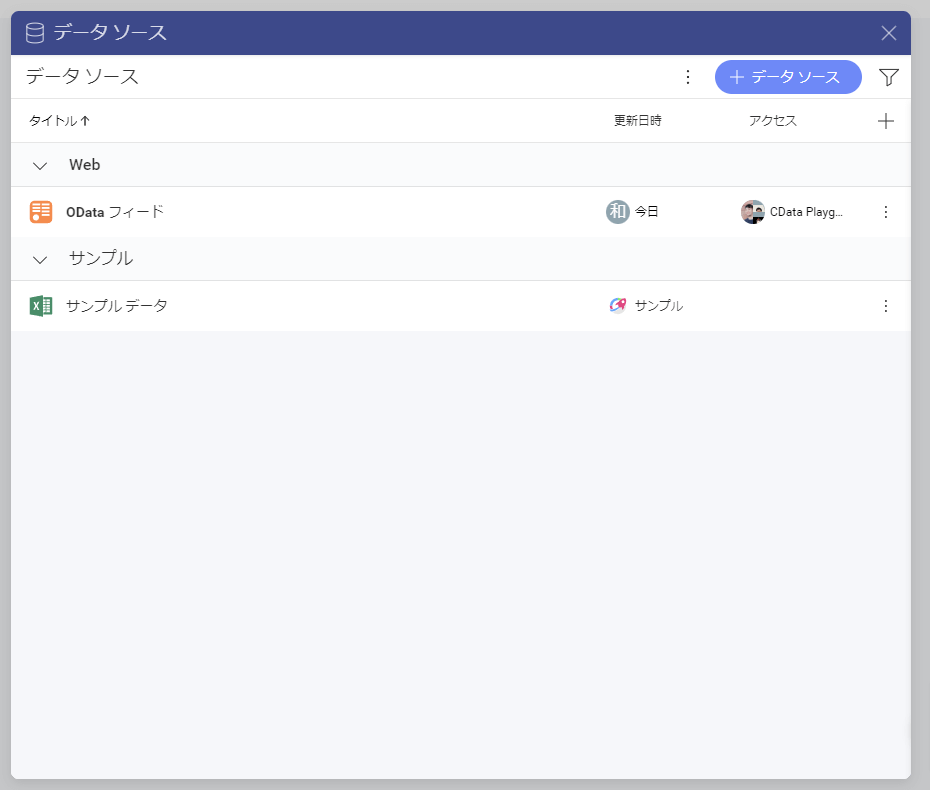The height and width of the screenshot is (790, 930).
Task: Collapse the サンプル group
Action: coord(40,260)
